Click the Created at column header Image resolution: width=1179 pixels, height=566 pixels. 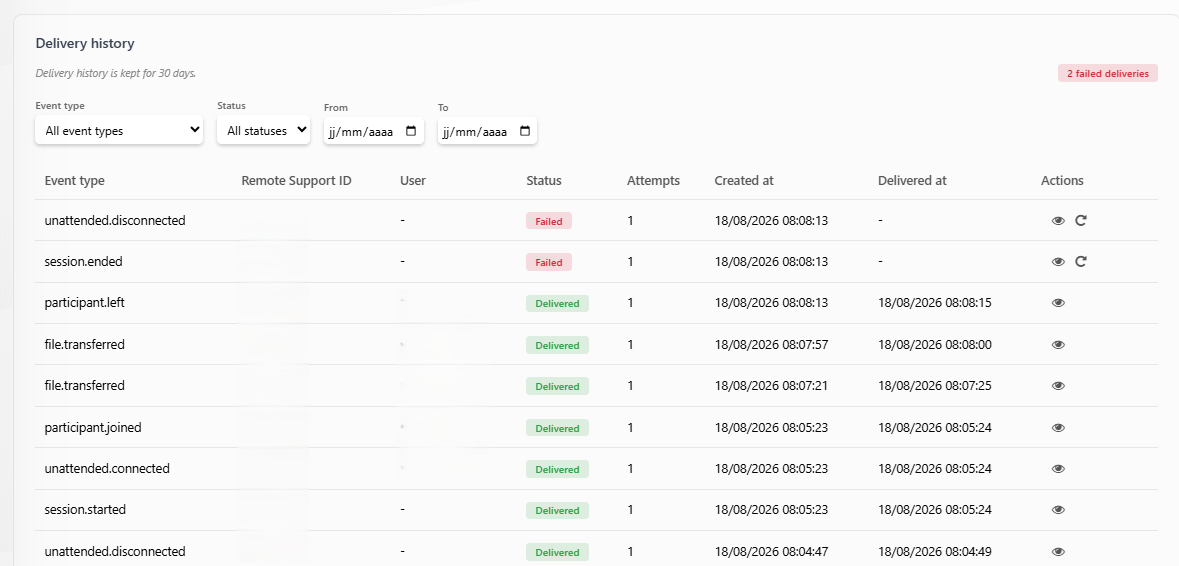(744, 180)
